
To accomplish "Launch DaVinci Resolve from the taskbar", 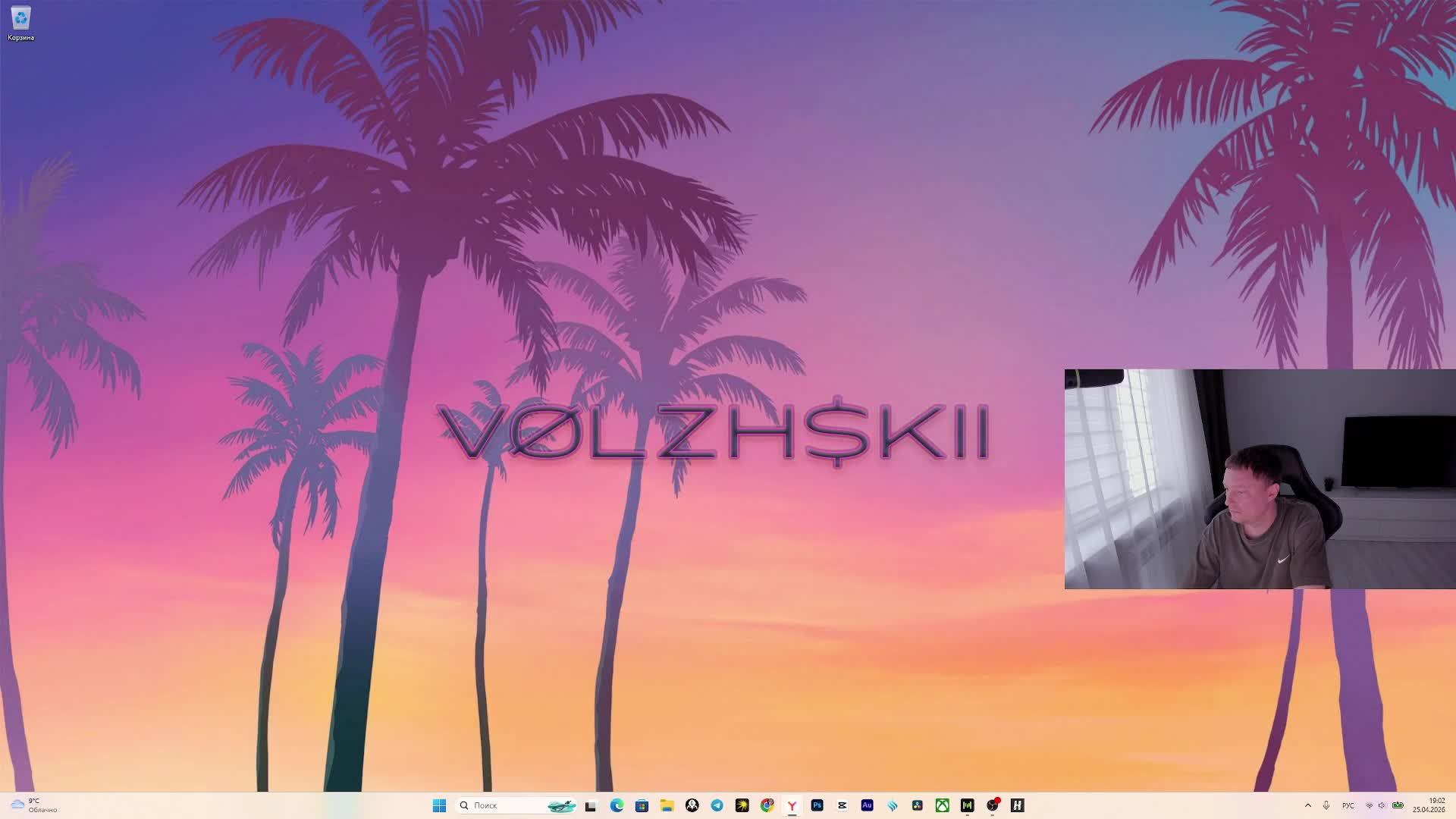I will click(x=917, y=805).
